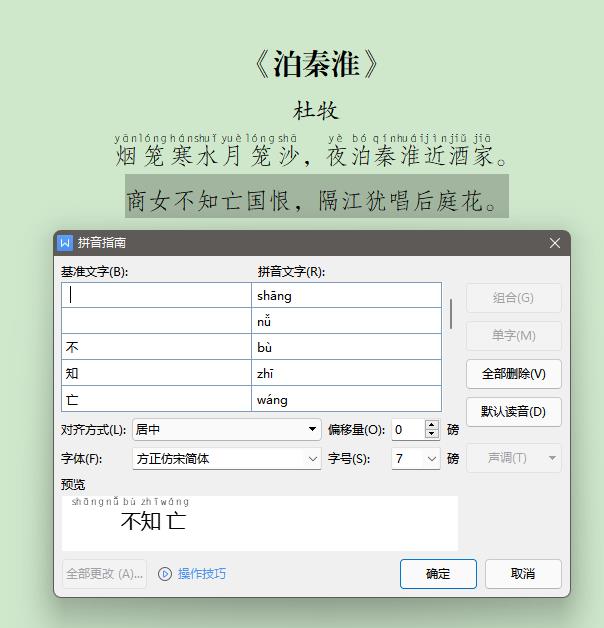
Task: Click the line 夜泊秦淮近酒家 in the document
Action: (x=409, y=156)
